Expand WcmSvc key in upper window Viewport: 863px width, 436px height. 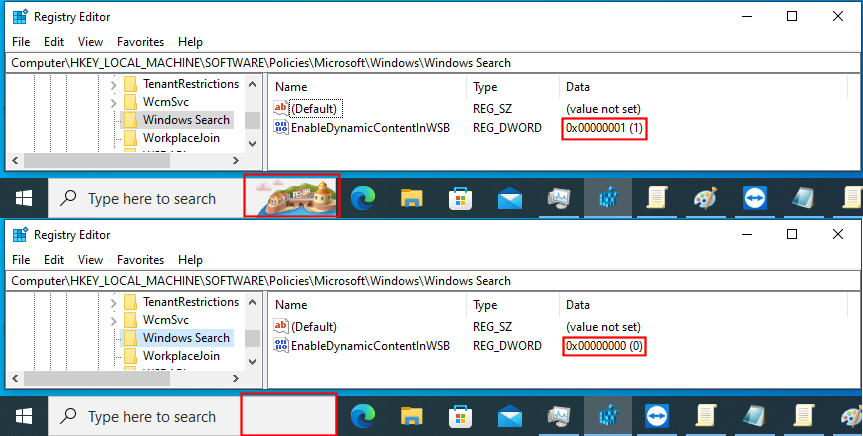(x=113, y=103)
